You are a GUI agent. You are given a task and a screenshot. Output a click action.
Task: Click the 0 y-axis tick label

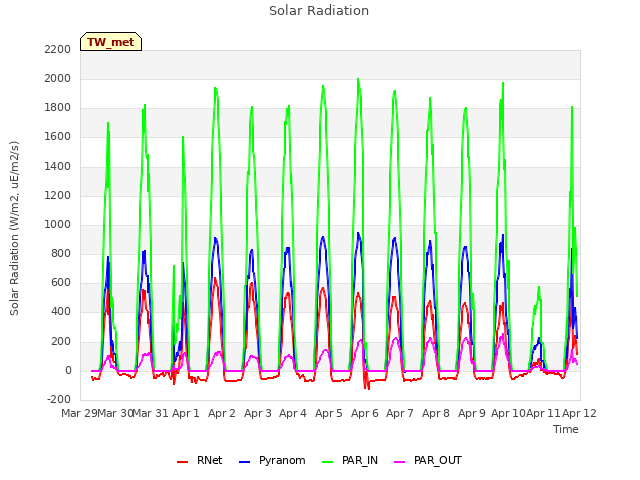[68, 370]
